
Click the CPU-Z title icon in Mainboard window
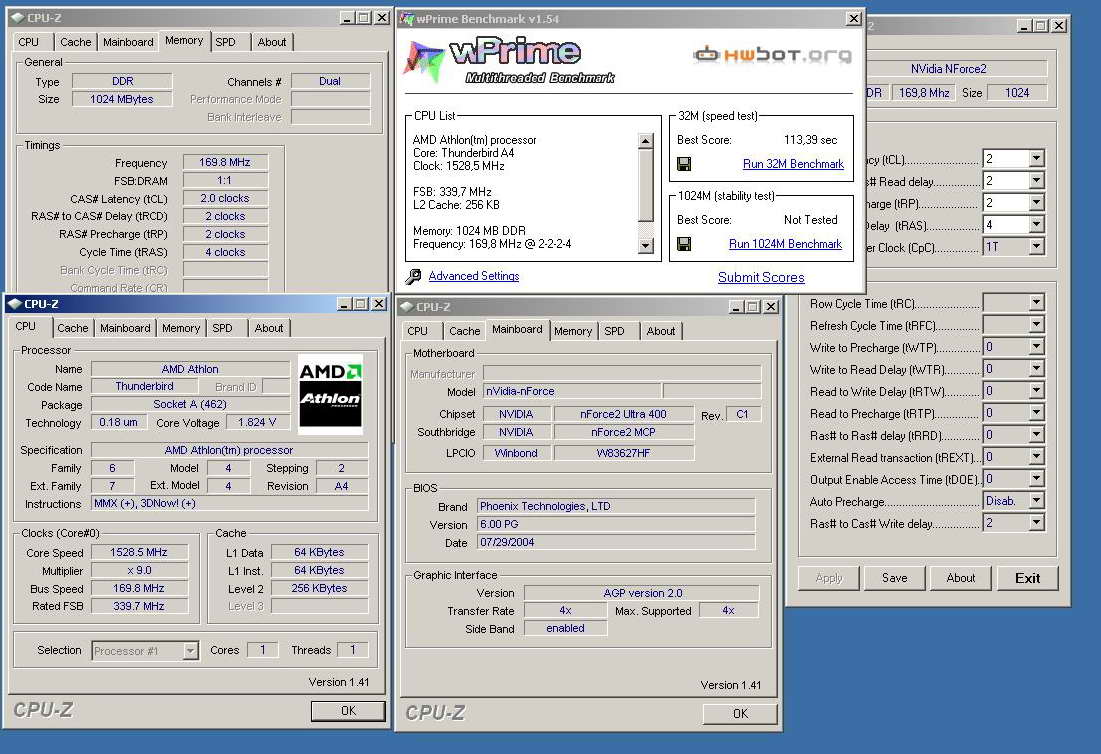tap(407, 307)
